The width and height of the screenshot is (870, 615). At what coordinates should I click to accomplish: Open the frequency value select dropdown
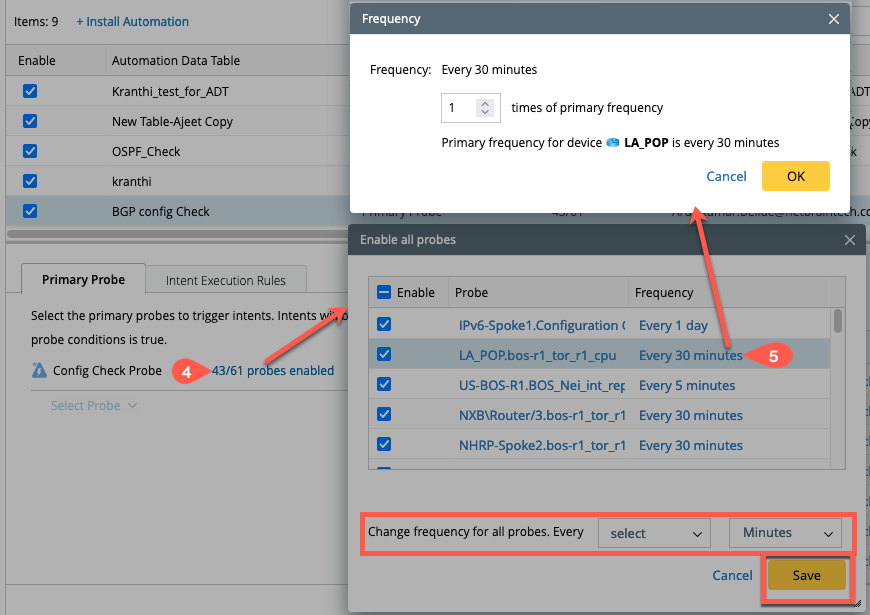[x=654, y=533]
